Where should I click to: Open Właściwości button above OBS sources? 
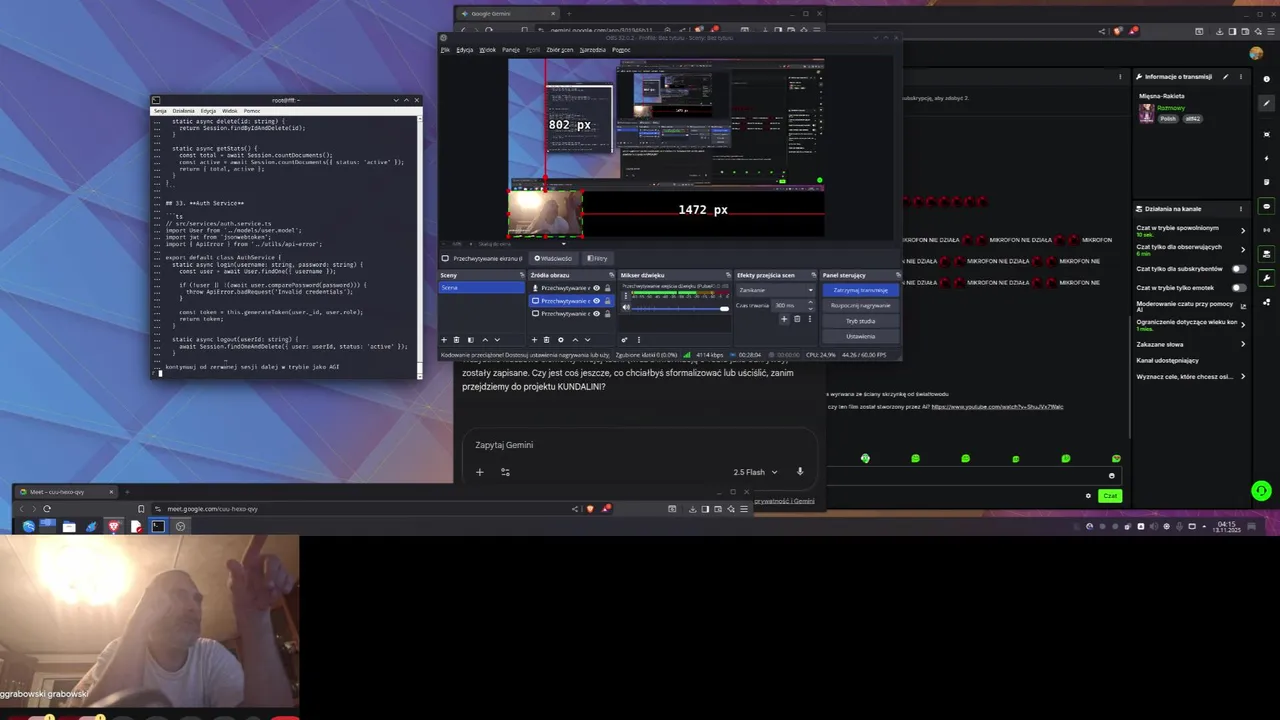coord(555,258)
